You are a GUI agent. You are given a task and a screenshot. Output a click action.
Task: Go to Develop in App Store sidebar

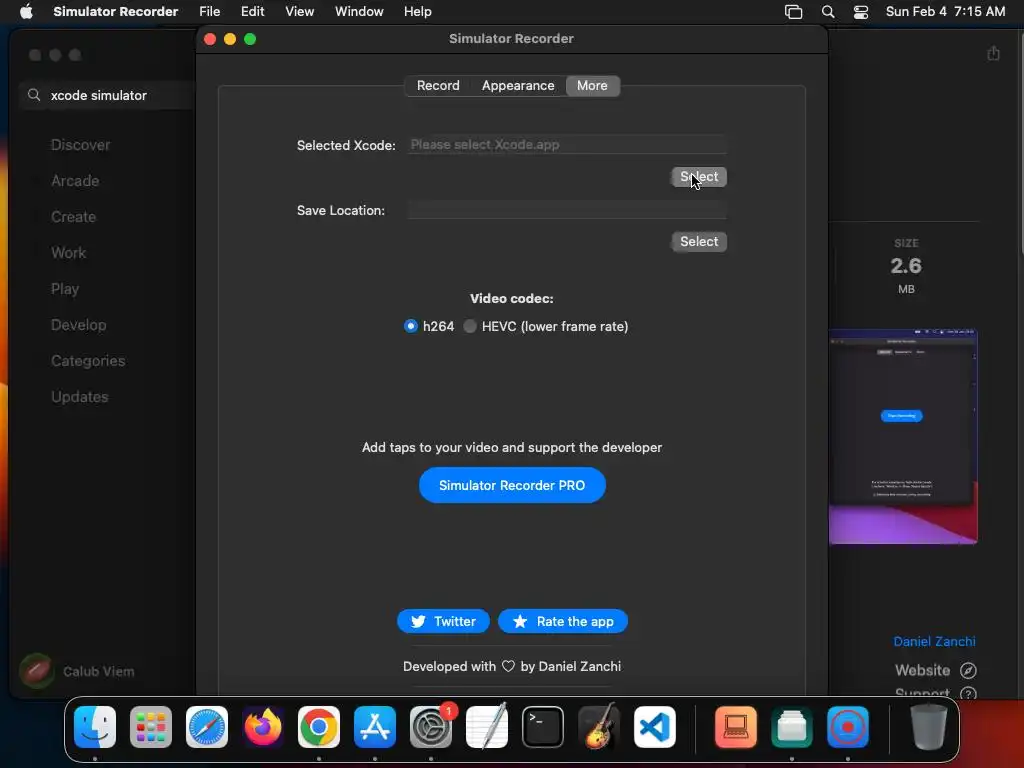tap(78, 325)
